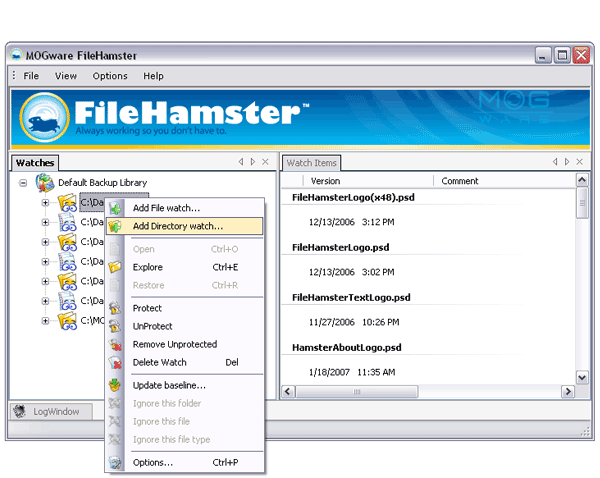The width and height of the screenshot is (600, 478).
Task: Expand the C:\MO watch node
Action: [x=45, y=320]
